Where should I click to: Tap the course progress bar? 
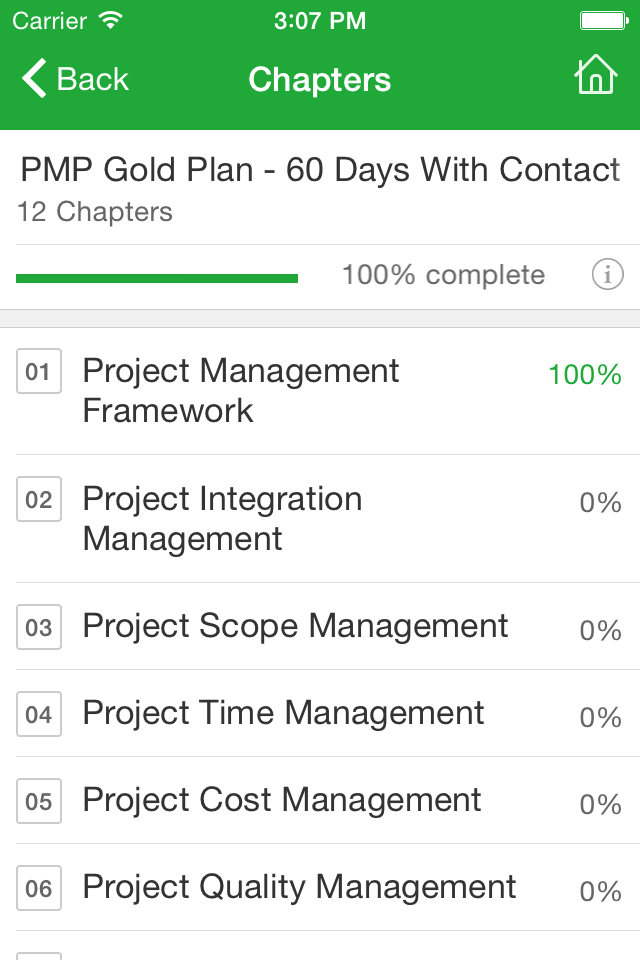click(157, 276)
